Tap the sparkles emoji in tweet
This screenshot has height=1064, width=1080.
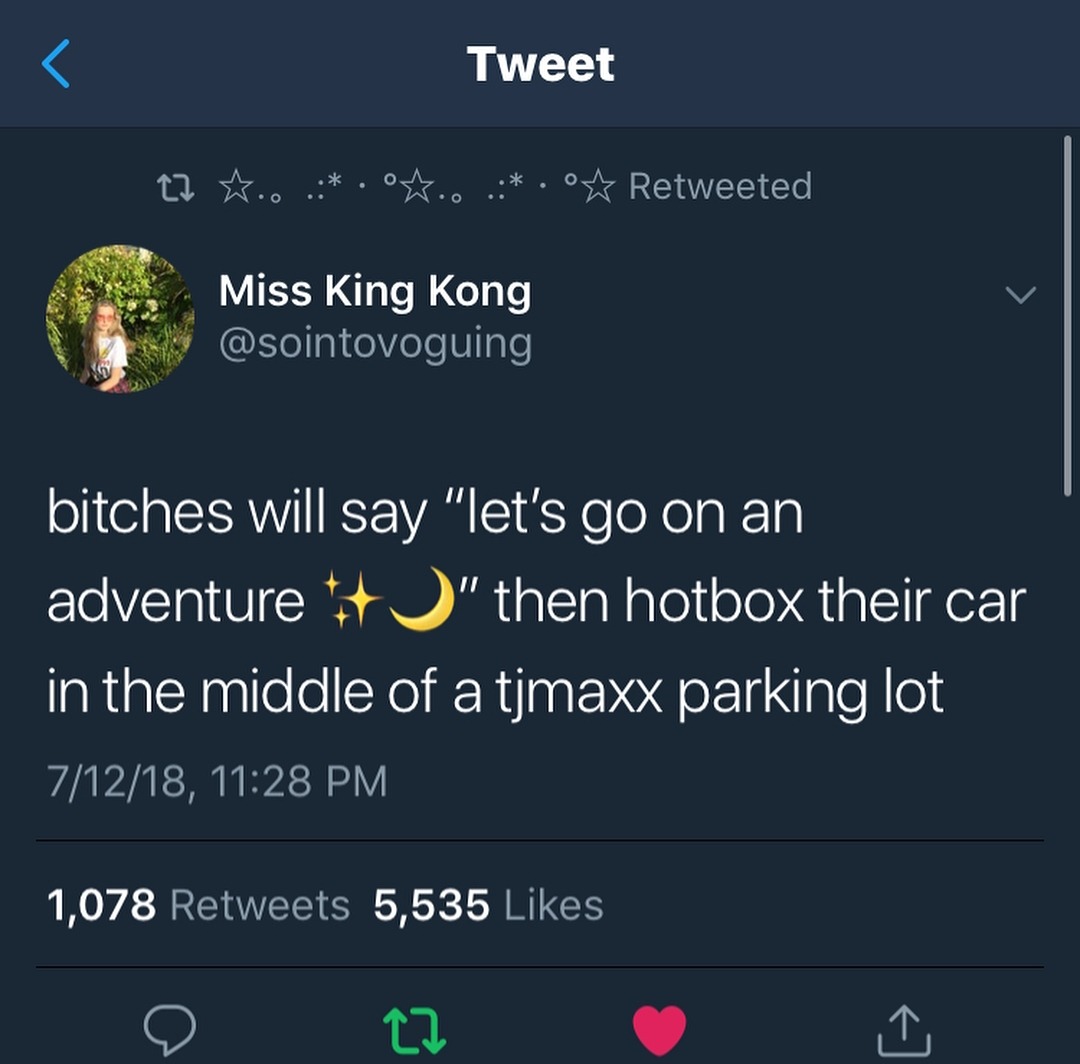pyautogui.click(x=353, y=600)
